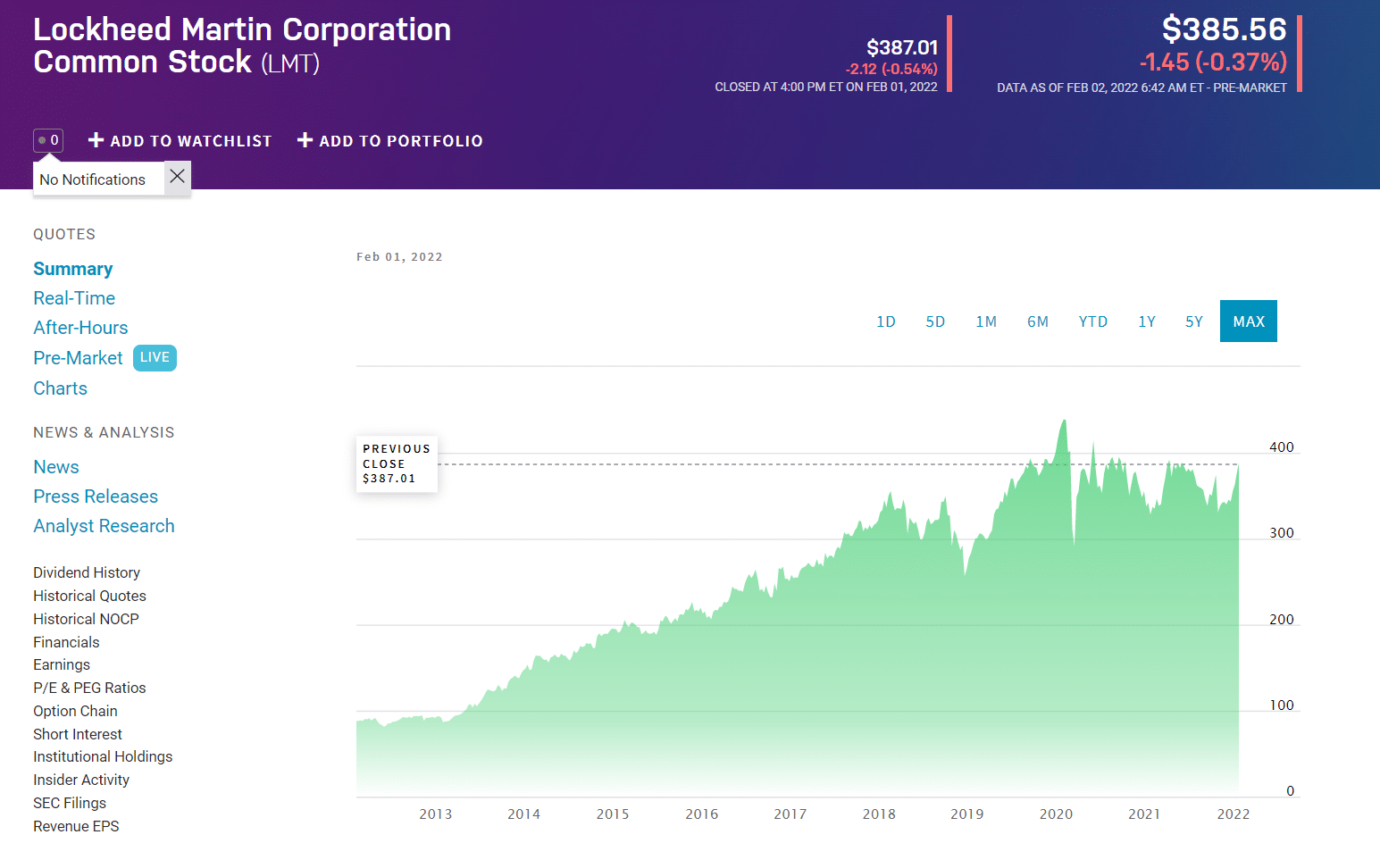Switch to the 1D chart view
This screenshot has width=1380, height=868.
pos(885,321)
